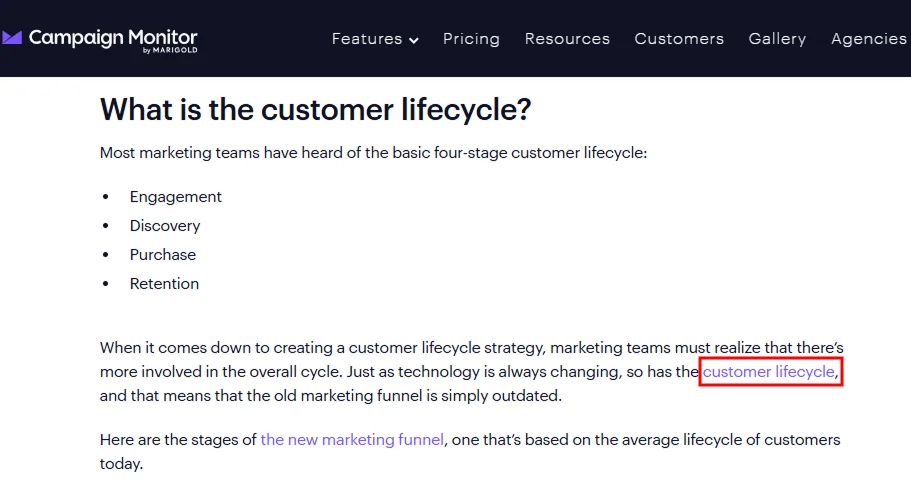Open the Gallery nav link

(777, 39)
